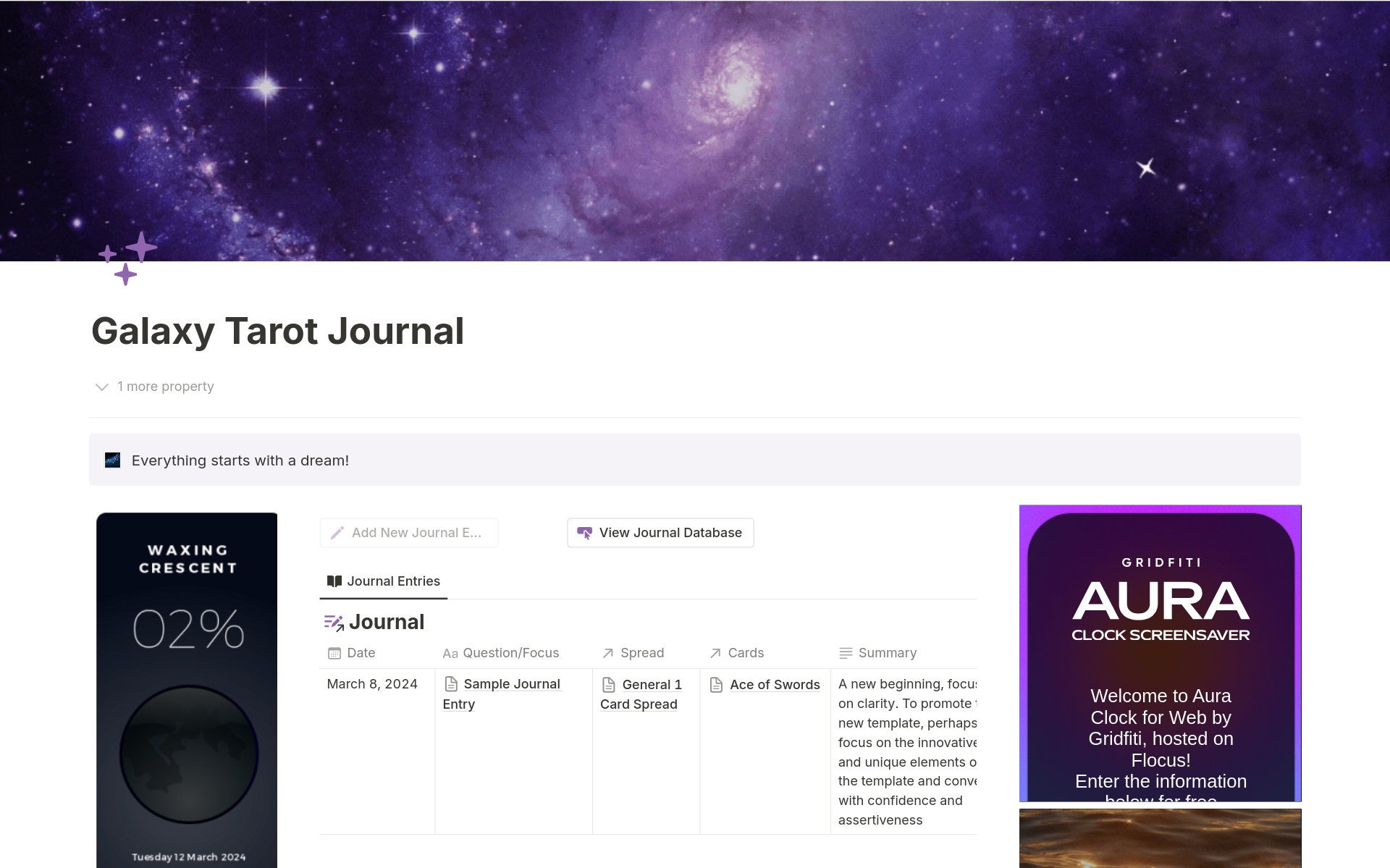Image resolution: width=1390 pixels, height=868 pixels.
Task: Open the Spread column header dropdown
Action: (642, 653)
